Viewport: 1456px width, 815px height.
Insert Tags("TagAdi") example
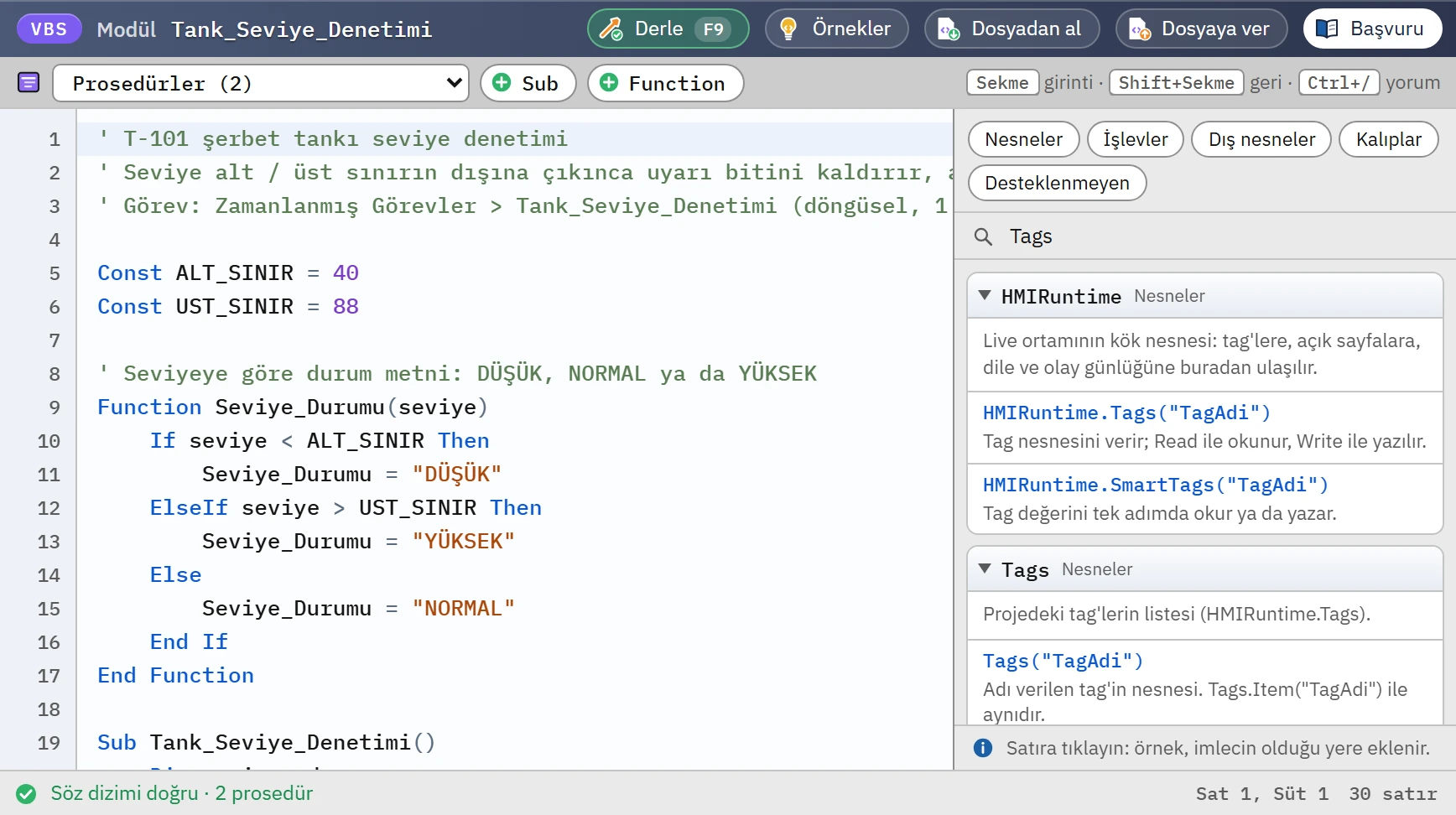1205,683
